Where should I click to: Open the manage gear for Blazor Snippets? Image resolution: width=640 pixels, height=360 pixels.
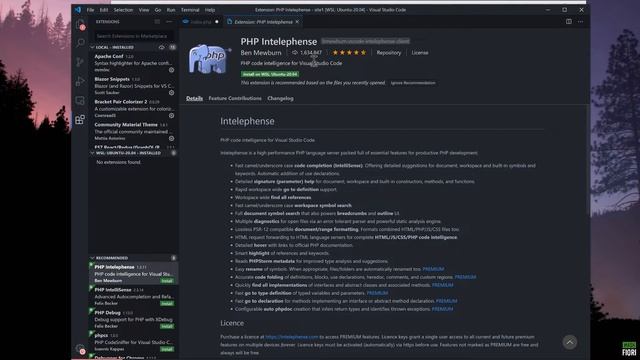coord(171,93)
